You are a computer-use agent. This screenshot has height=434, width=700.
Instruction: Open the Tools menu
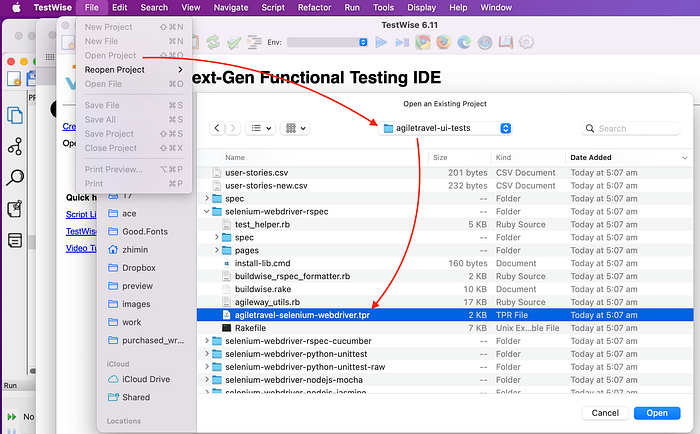click(x=383, y=8)
